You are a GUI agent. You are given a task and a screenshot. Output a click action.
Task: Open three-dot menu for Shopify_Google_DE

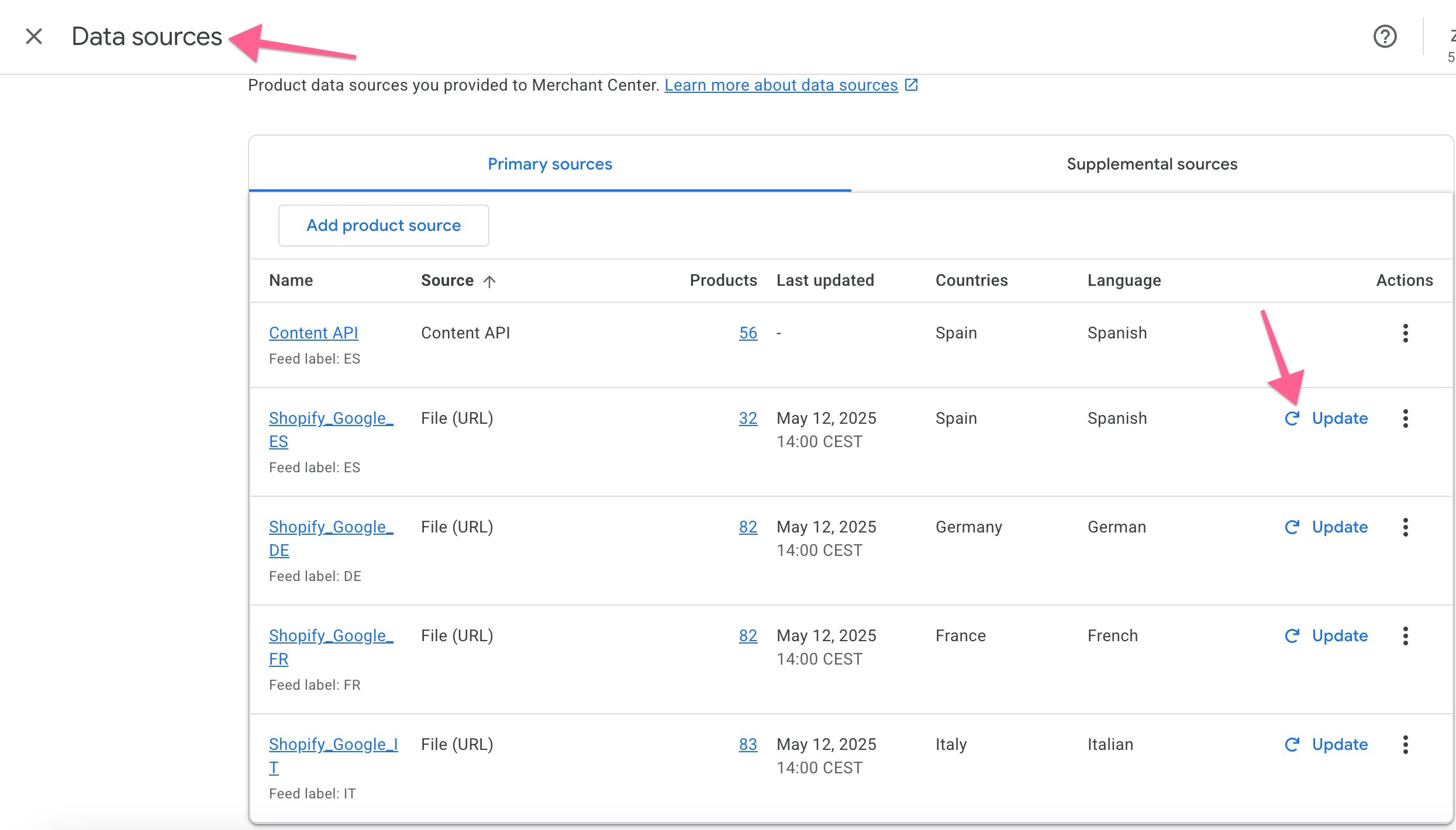point(1405,527)
